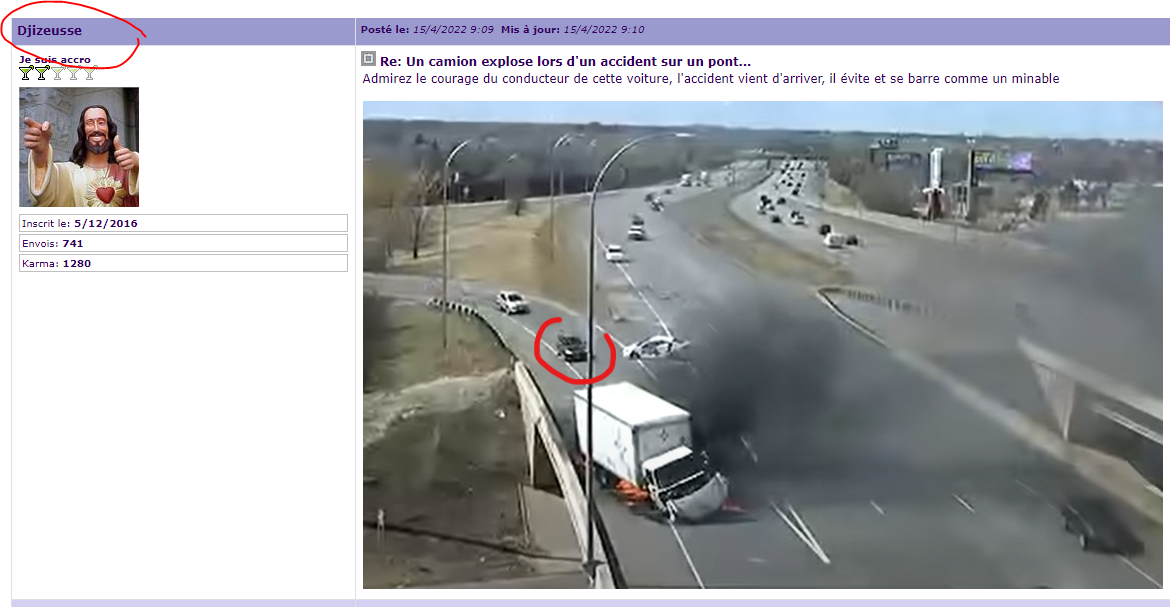
Task: Click the "Mis à jour" timestamp 15/4/2022 9:10
Action: pos(604,30)
